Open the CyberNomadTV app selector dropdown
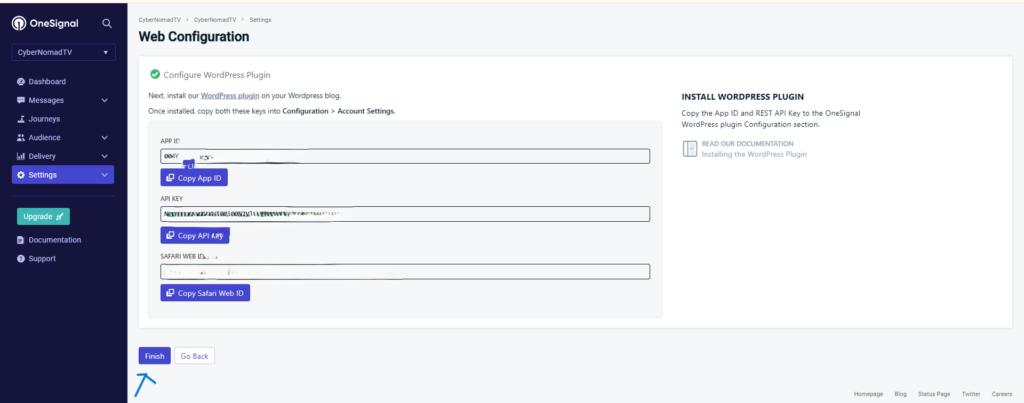Image resolution: width=1024 pixels, height=403 pixels. tap(64, 53)
